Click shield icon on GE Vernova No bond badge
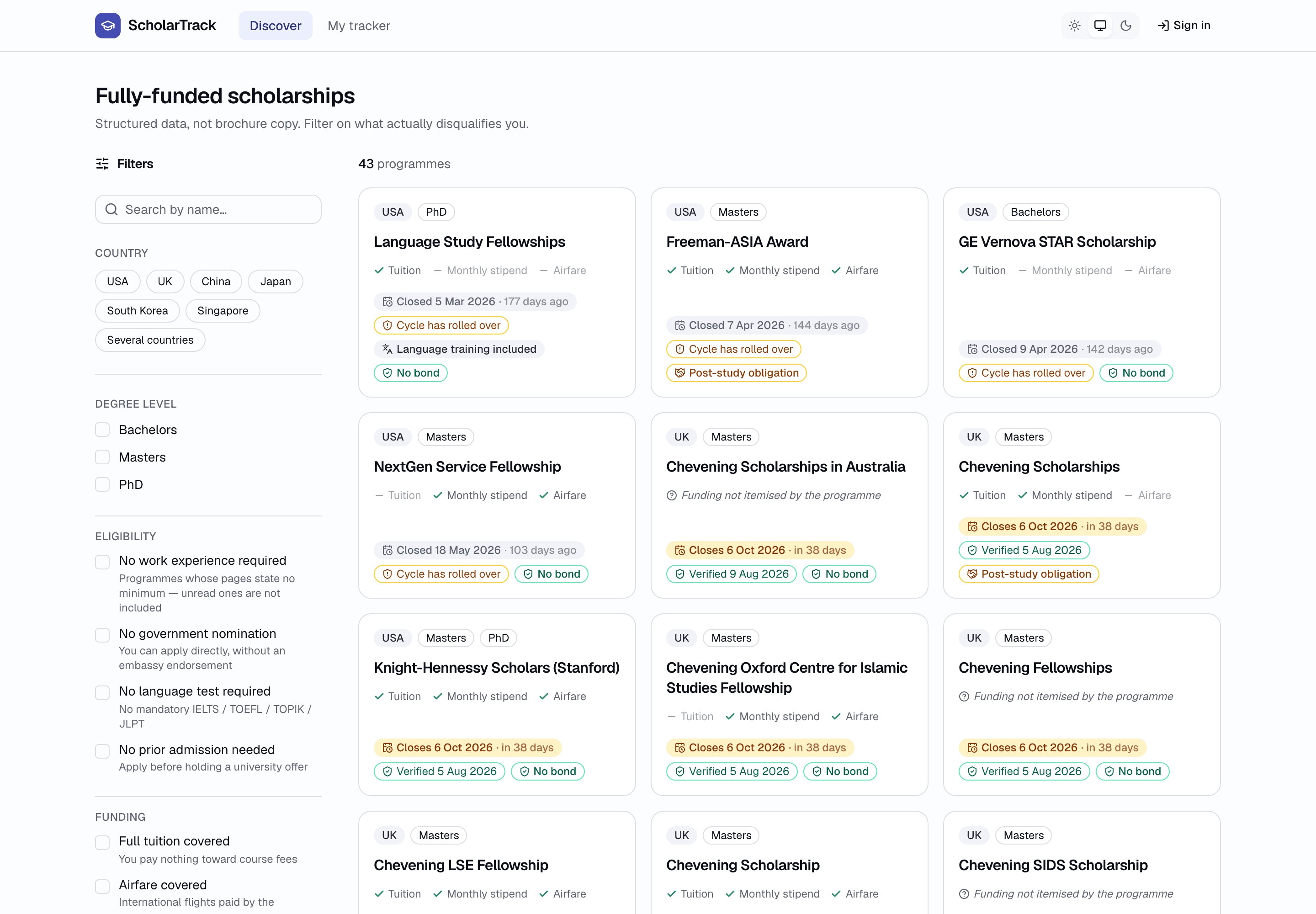 click(1113, 373)
